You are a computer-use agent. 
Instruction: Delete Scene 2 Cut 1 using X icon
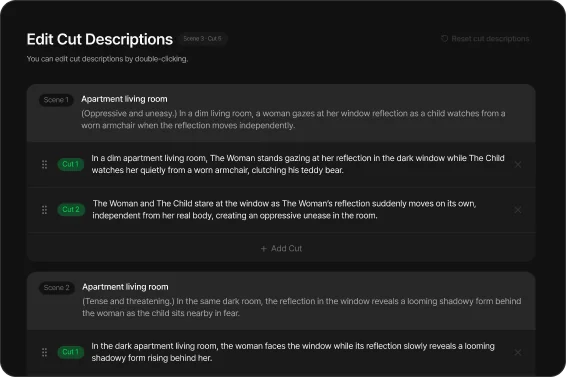518,352
